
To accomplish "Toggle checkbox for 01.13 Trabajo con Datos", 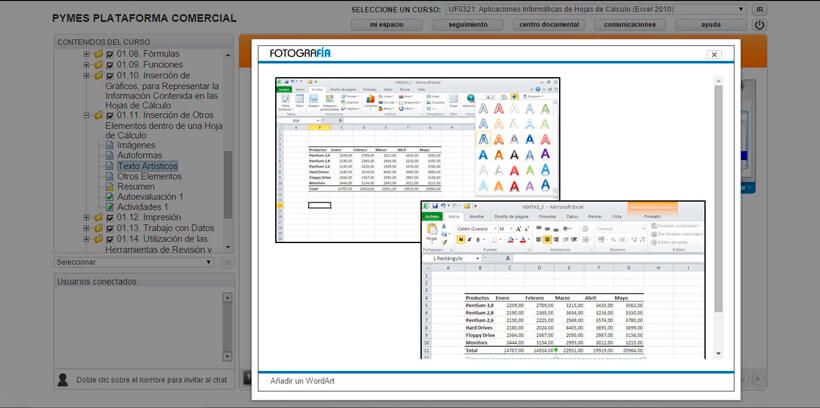I will (x=110, y=228).
